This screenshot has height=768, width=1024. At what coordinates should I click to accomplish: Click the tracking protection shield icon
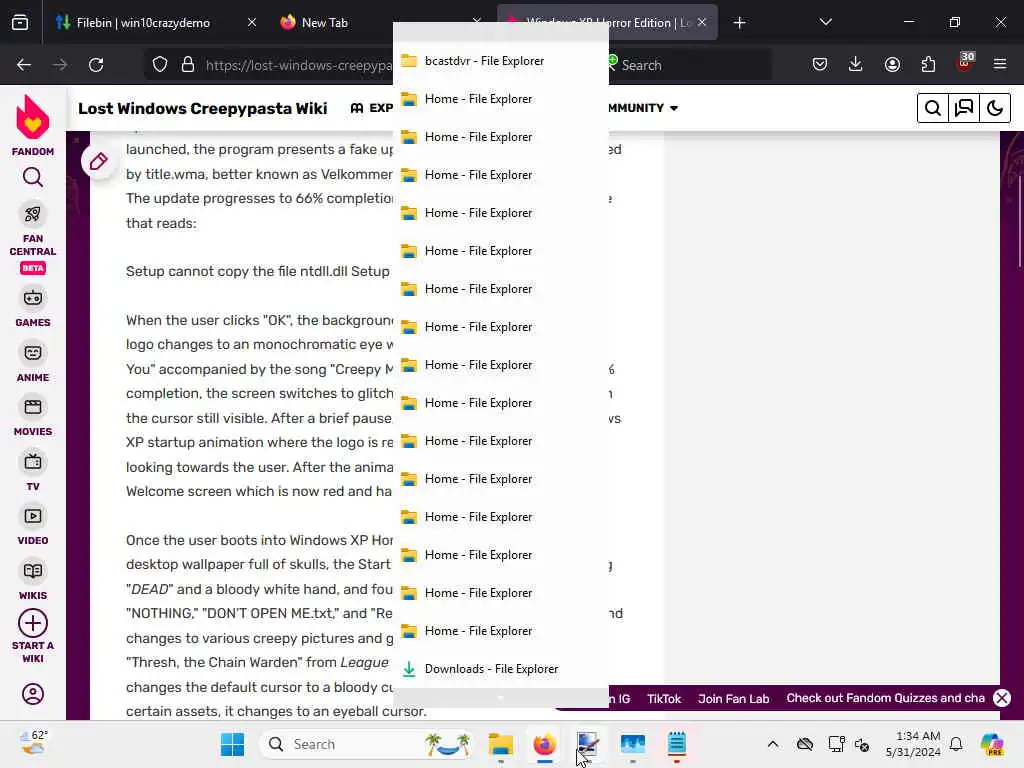coord(160,65)
